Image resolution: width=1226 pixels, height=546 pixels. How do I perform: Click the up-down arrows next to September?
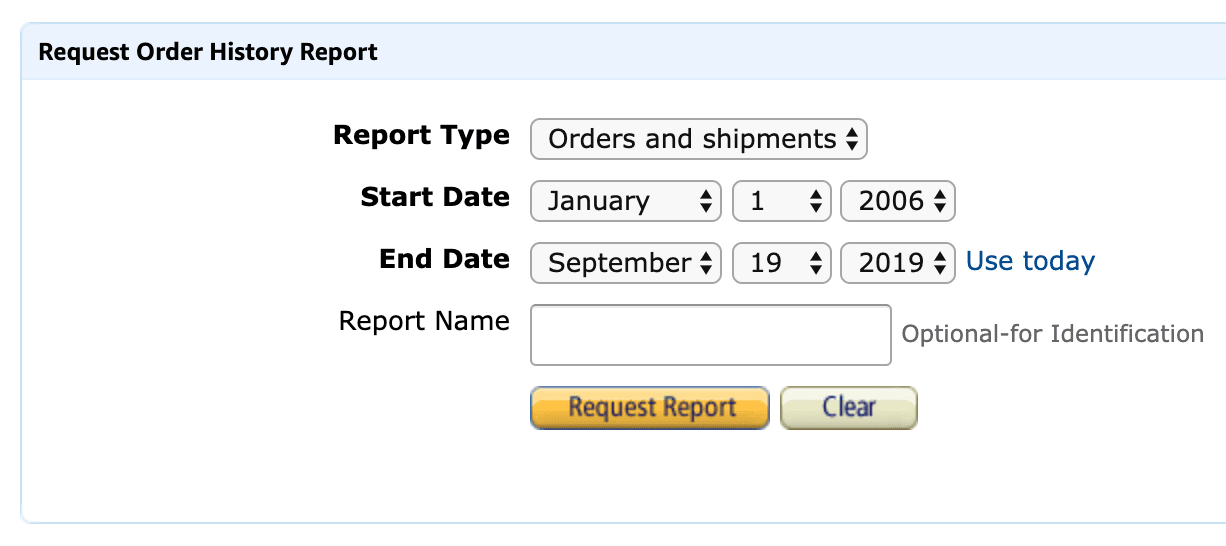pos(706,263)
